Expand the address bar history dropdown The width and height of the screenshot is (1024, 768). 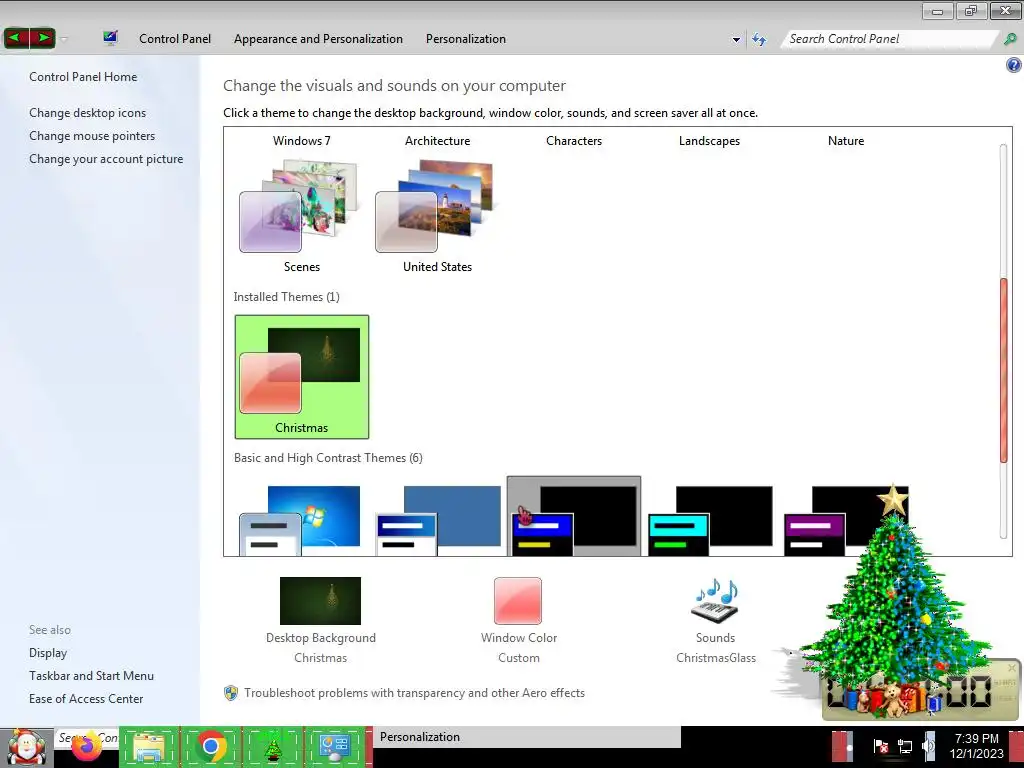[x=736, y=40]
